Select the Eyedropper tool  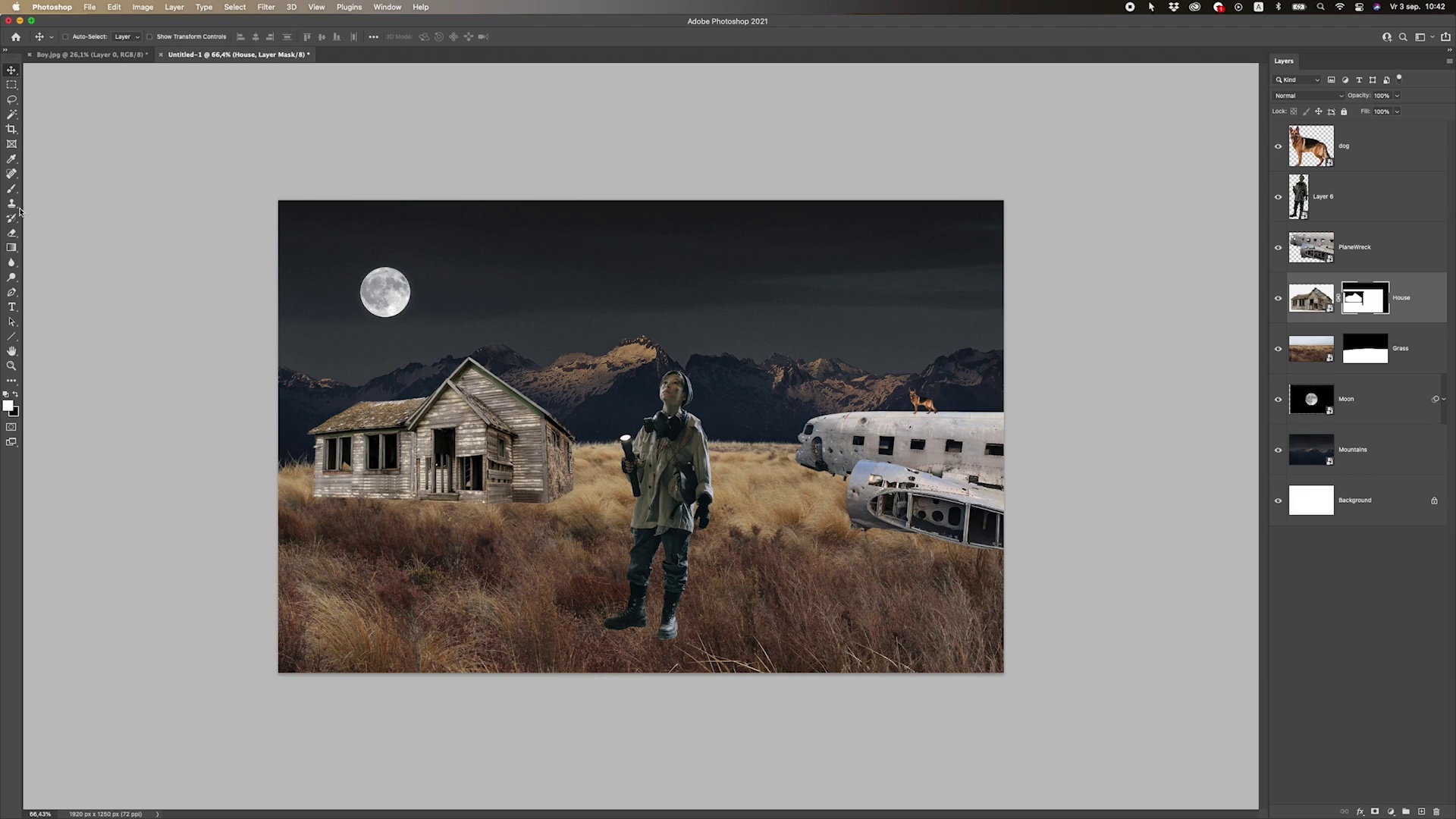(11, 158)
